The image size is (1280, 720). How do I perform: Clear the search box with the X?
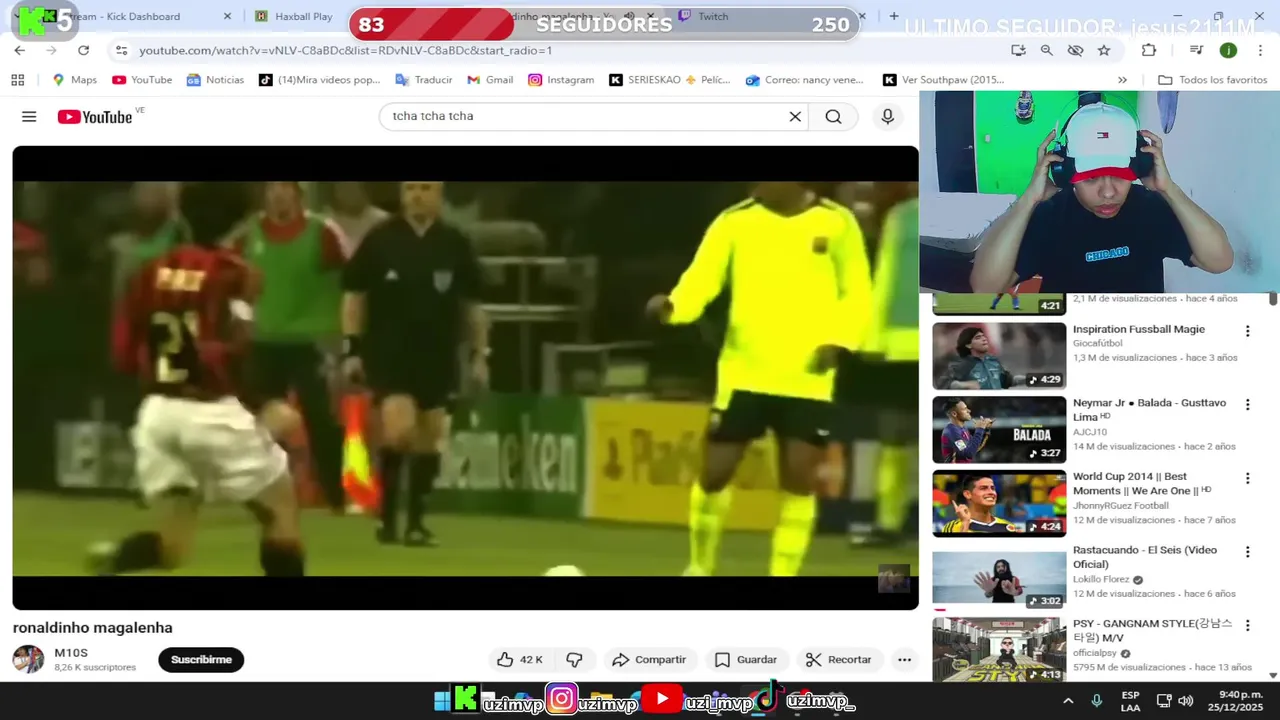coord(795,117)
